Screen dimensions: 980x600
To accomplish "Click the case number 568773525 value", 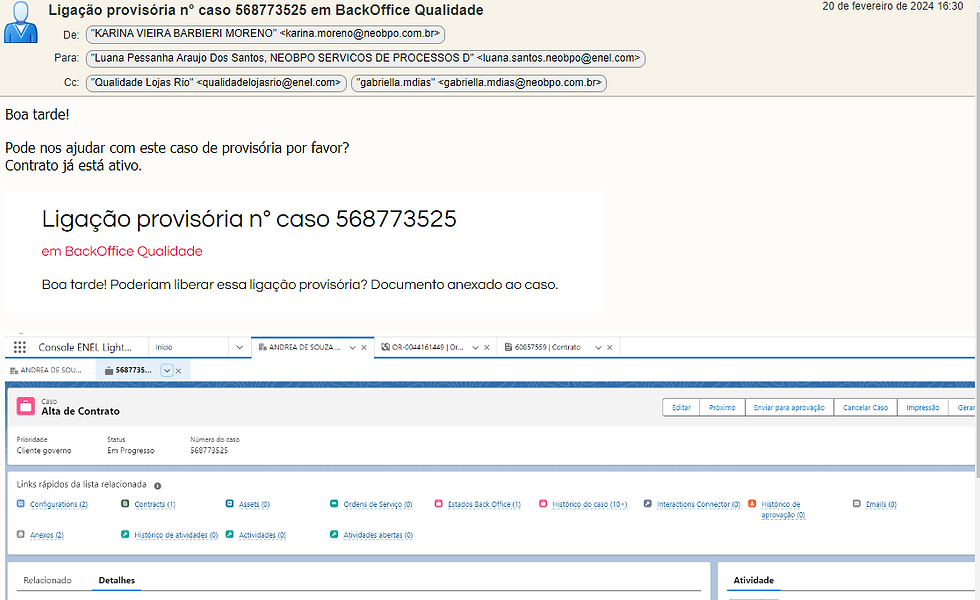I will (x=209, y=451).
